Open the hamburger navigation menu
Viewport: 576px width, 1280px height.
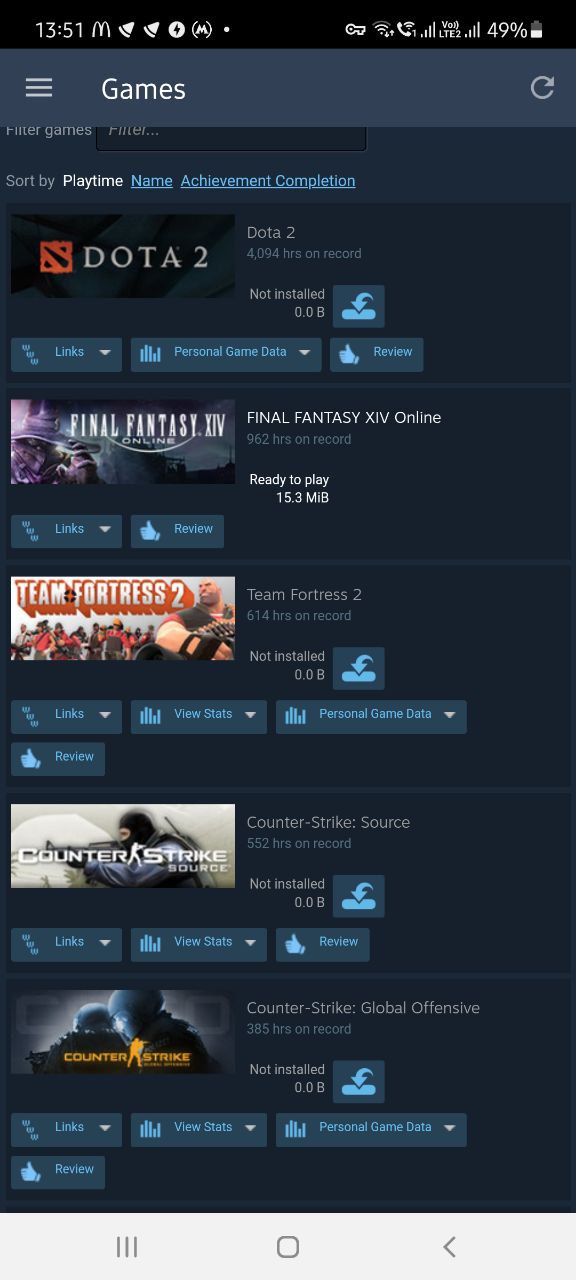(39, 88)
